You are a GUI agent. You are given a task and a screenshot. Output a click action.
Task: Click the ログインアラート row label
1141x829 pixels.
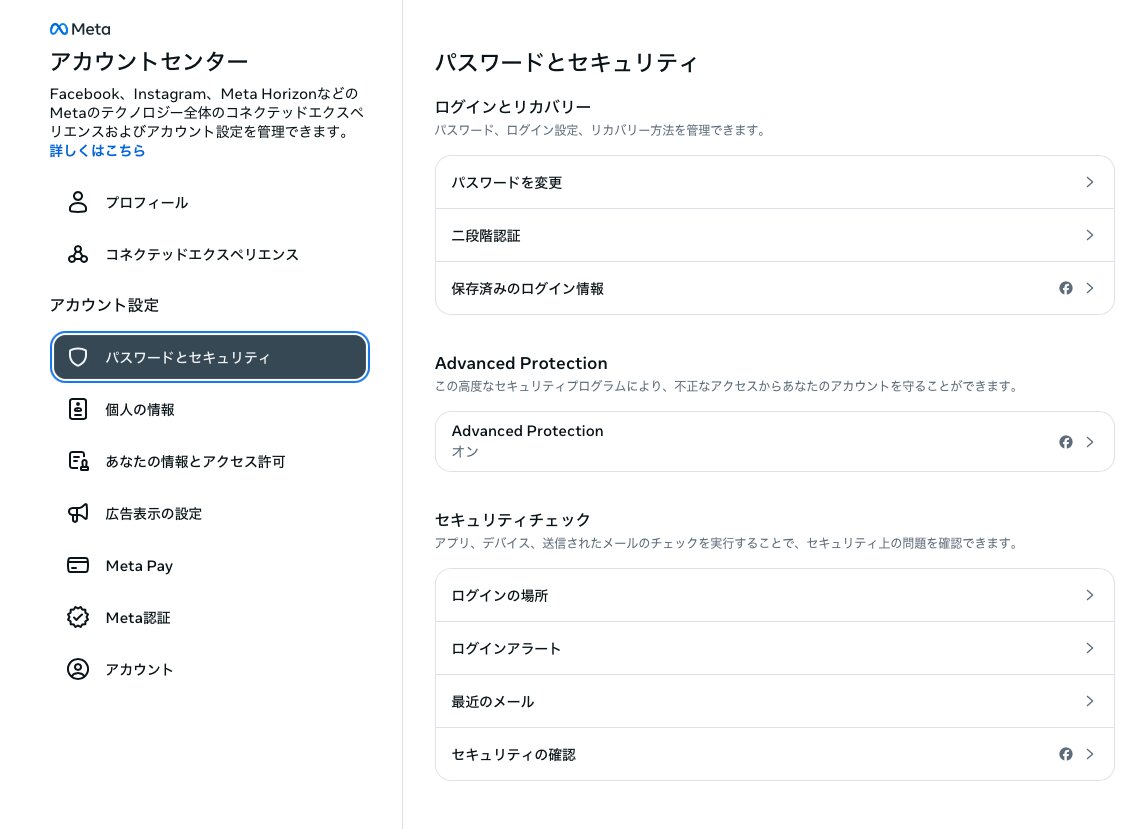[506, 648]
